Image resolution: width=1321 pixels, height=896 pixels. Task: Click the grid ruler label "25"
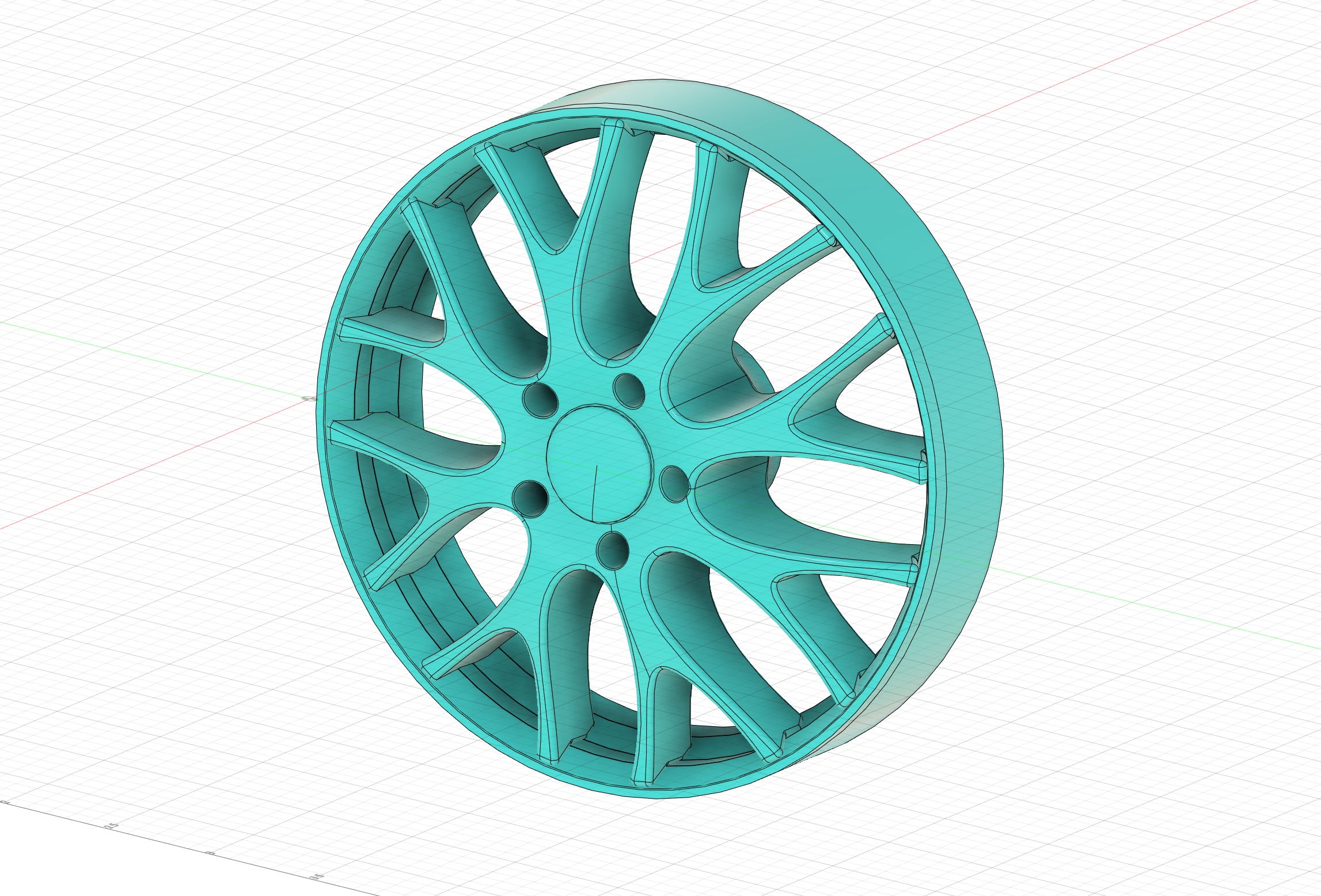coord(112,826)
